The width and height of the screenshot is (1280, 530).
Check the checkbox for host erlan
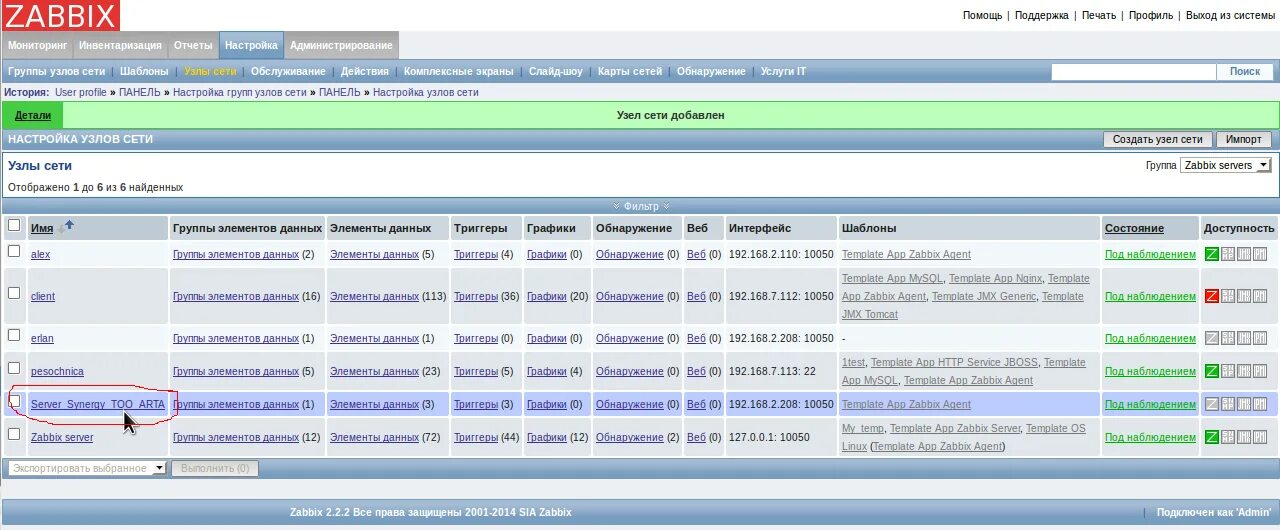(x=14, y=335)
